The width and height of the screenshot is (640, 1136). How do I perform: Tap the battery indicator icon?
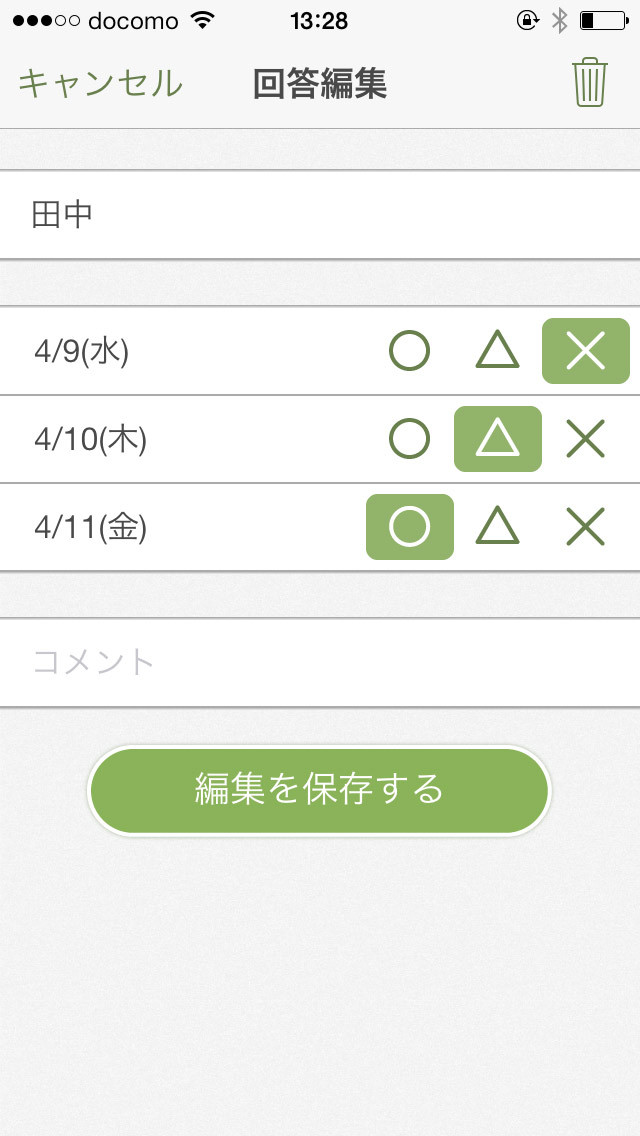pos(602,20)
